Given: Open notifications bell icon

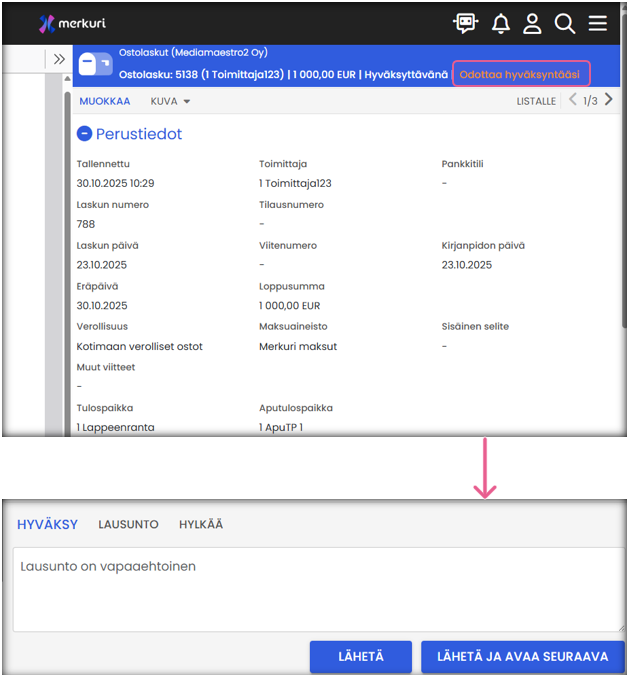Looking at the screenshot, I should pos(500,23).
